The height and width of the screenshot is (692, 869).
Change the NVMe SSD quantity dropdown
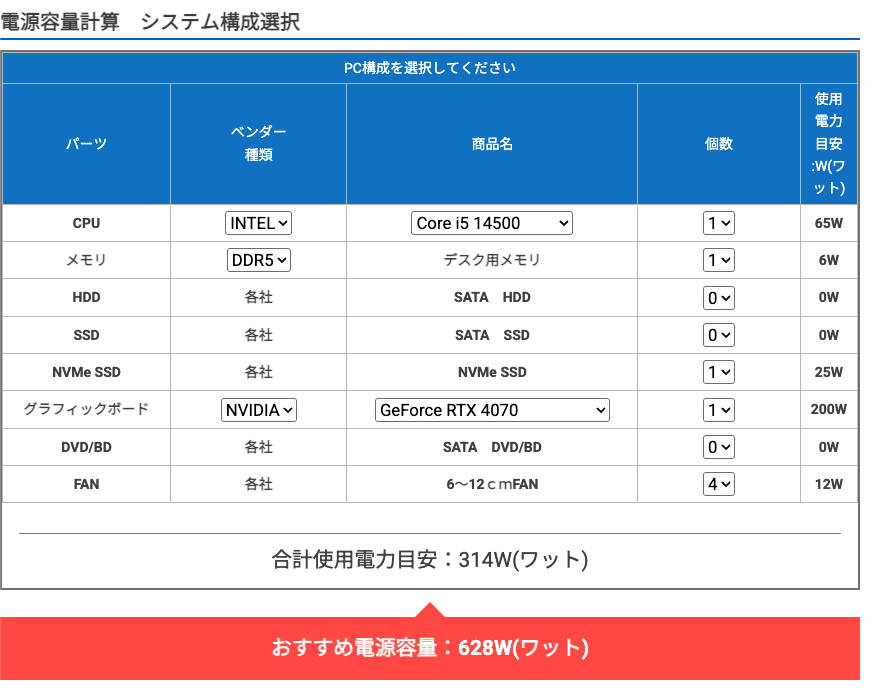tap(718, 372)
